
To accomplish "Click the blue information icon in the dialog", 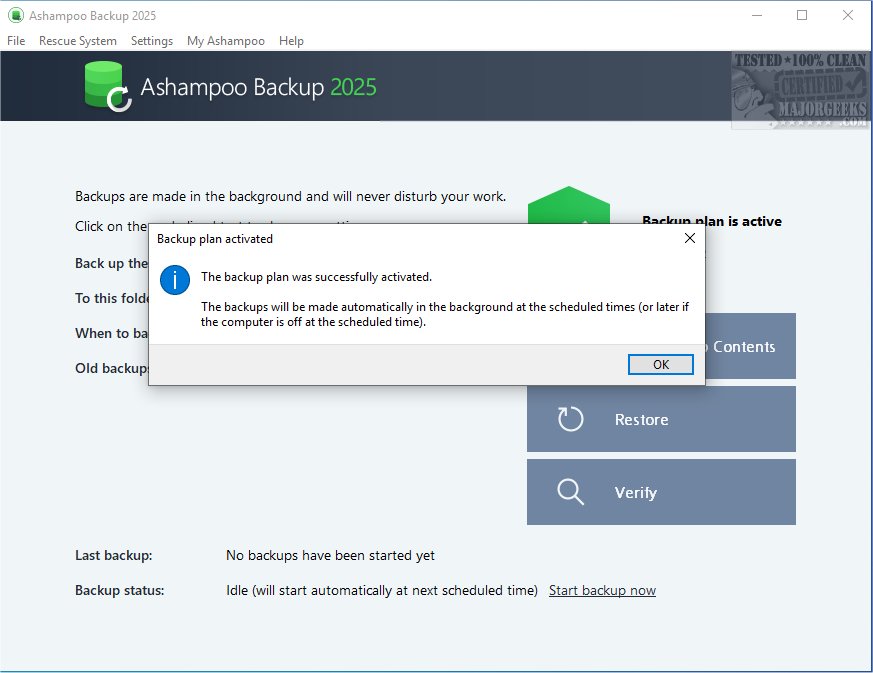I will pyautogui.click(x=175, y=279).
